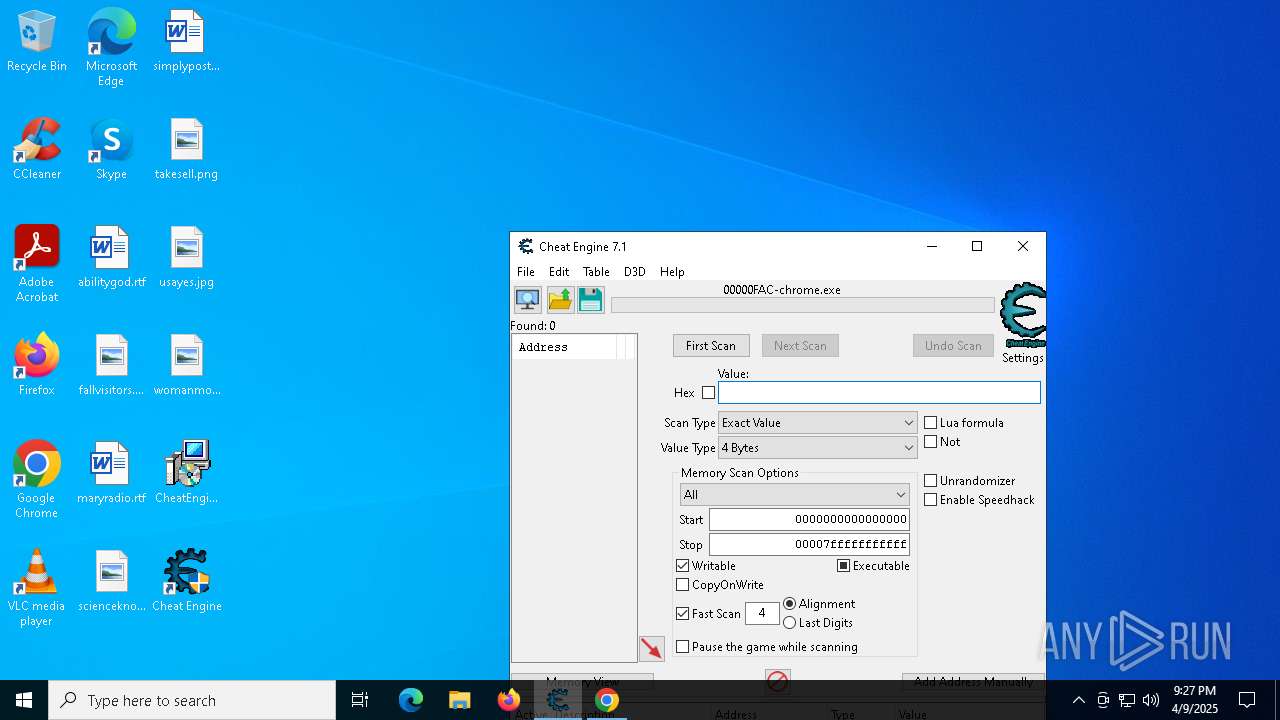This screenshot has width=1280, height=720.
Task: Open the Table menu
Action: click(596, 272)
